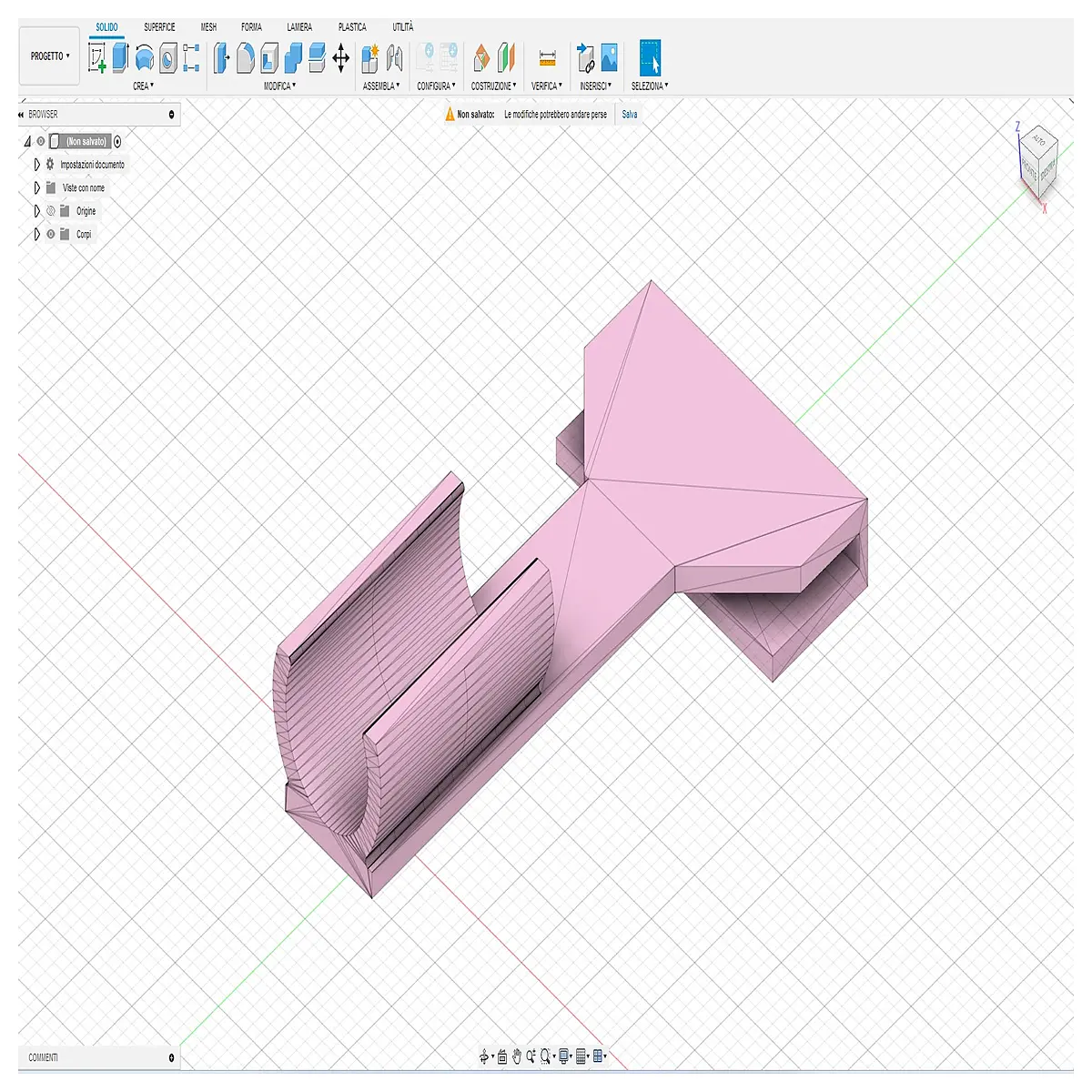Image resolution: width=1092 pixels, height=1092 pixels.
Task: Open the CREA dropdown menu
Action: point(144,86)
